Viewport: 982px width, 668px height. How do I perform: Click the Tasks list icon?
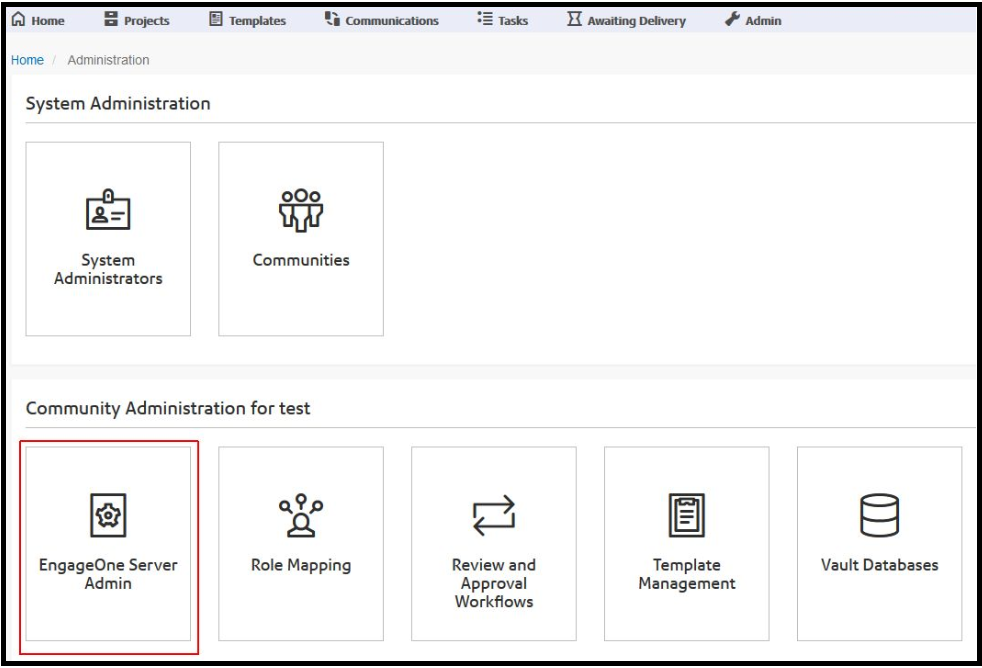[x=485, y=18]
